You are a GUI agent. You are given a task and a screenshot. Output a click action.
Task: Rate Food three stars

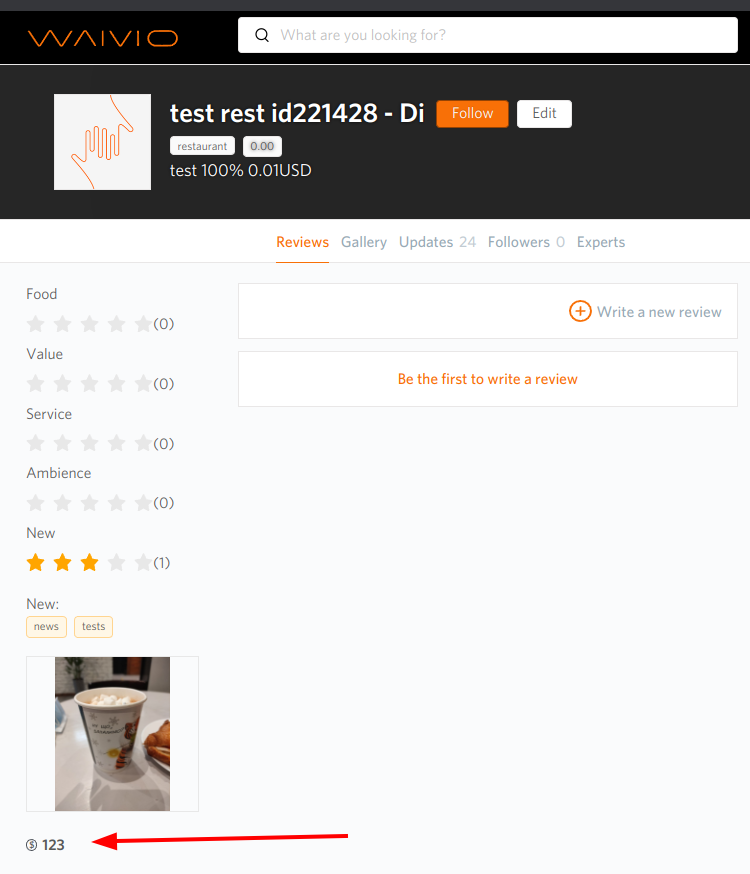pos(89,323)
